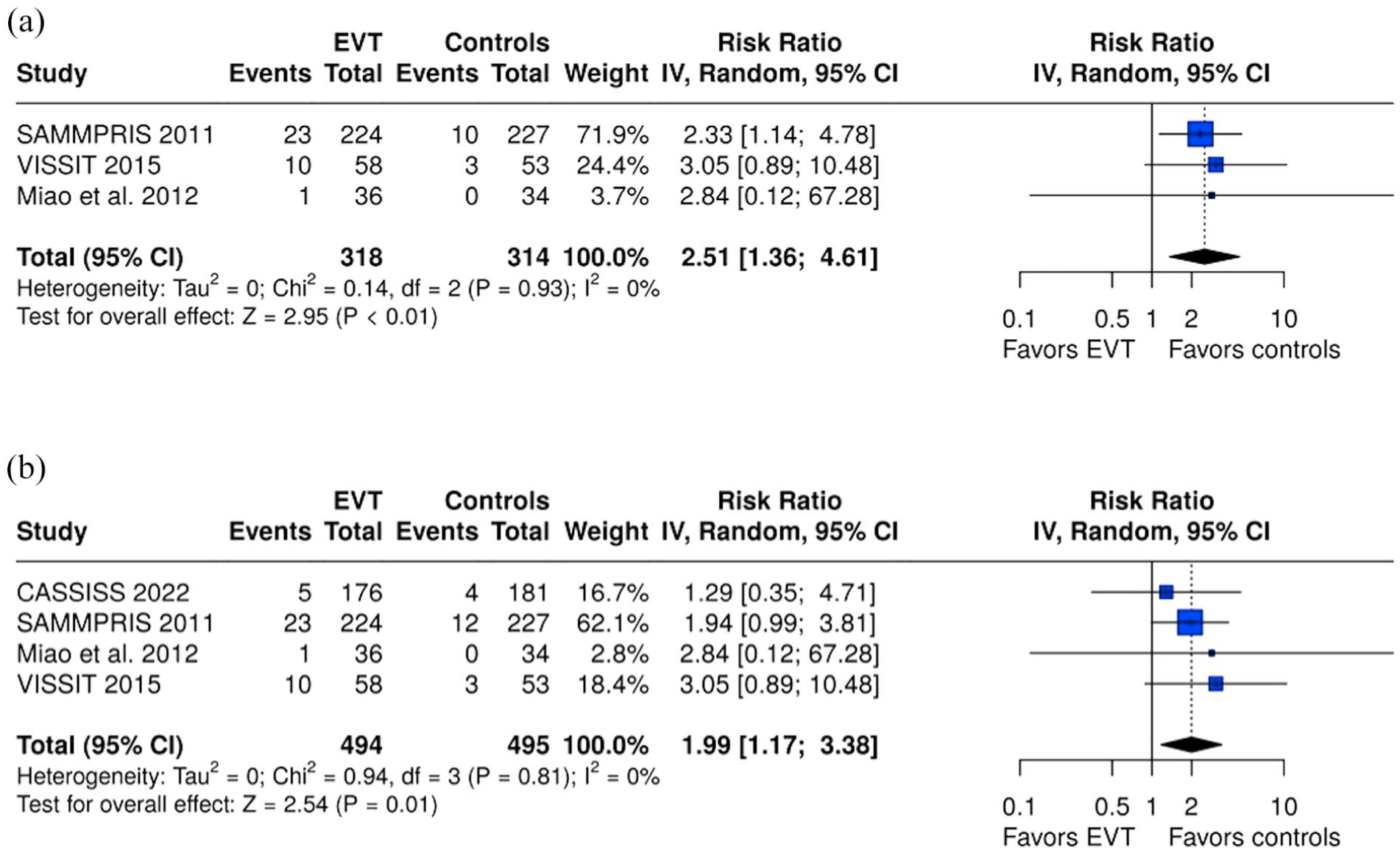1400x853 pixels.
Task: Click the Study column header in panel (b)
Action: [x=52, y=531]
